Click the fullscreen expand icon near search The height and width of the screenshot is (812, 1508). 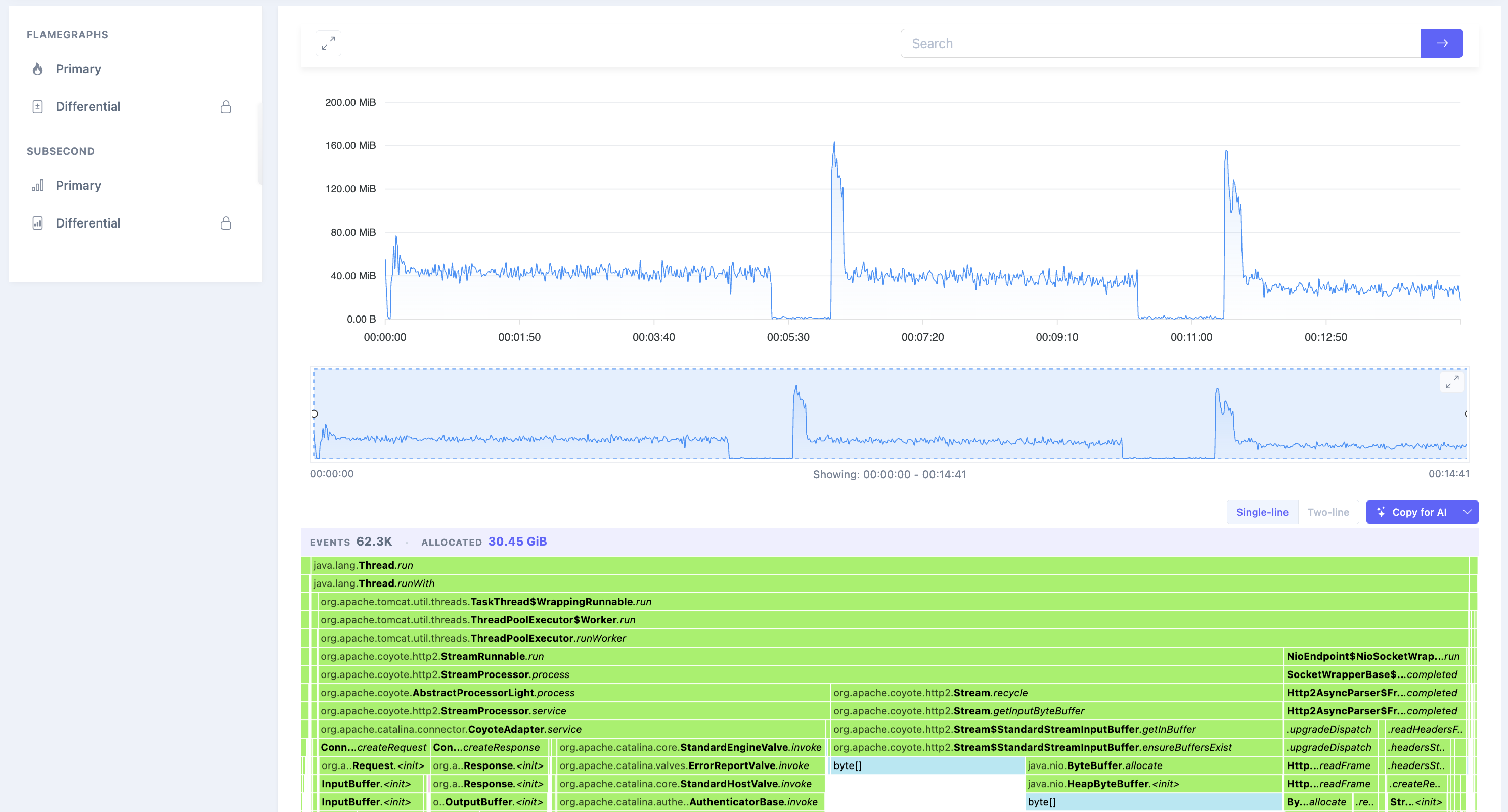coord(328,43)
